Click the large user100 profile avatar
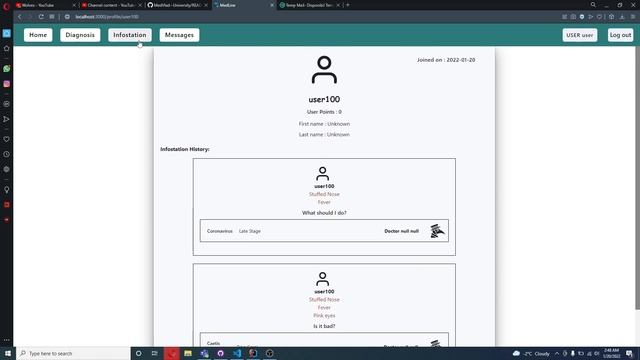This screenshot has width=640, height=360. [x=324, y=70]
